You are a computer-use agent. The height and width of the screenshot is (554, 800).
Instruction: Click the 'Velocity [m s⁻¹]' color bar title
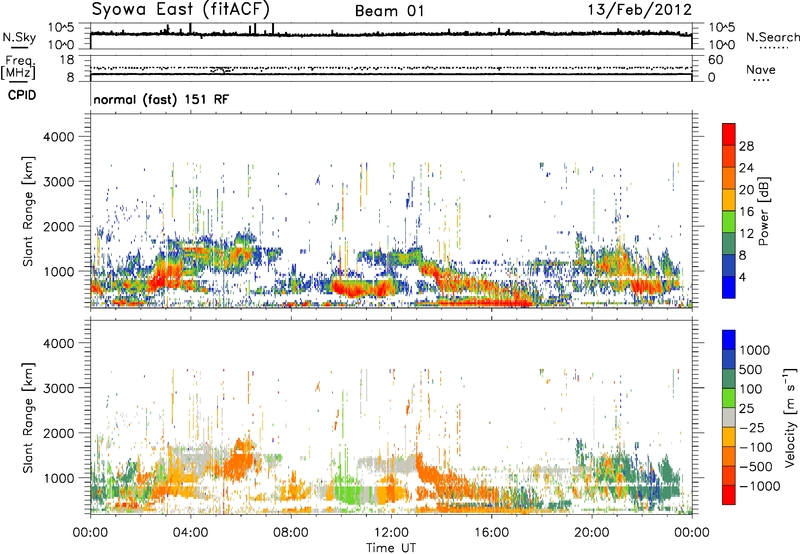coord(790,417)
